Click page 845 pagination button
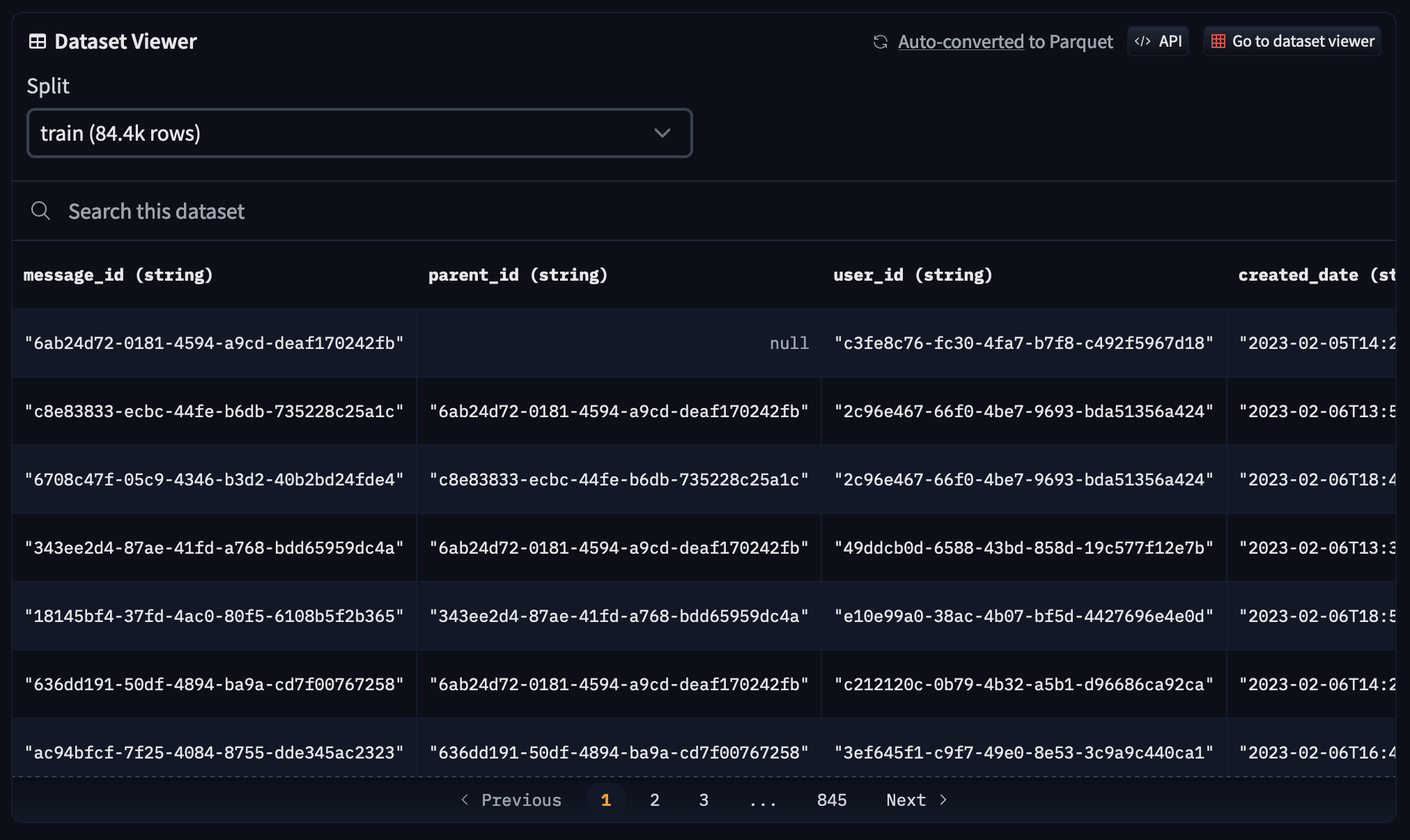1410x840 pixels. click(831, 799)
